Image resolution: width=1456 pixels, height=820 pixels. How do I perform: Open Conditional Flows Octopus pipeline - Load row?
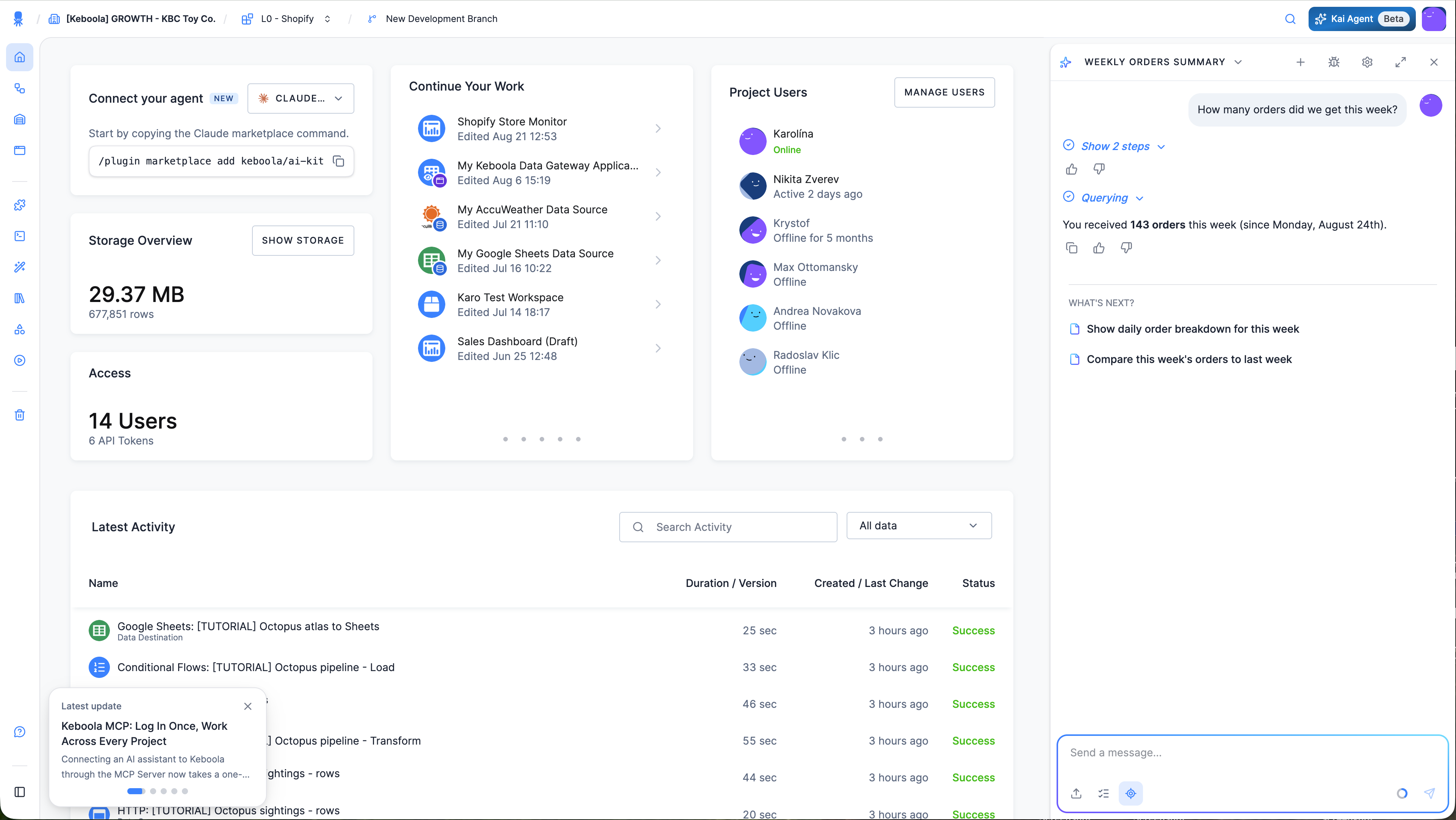(x=542, y=667)
